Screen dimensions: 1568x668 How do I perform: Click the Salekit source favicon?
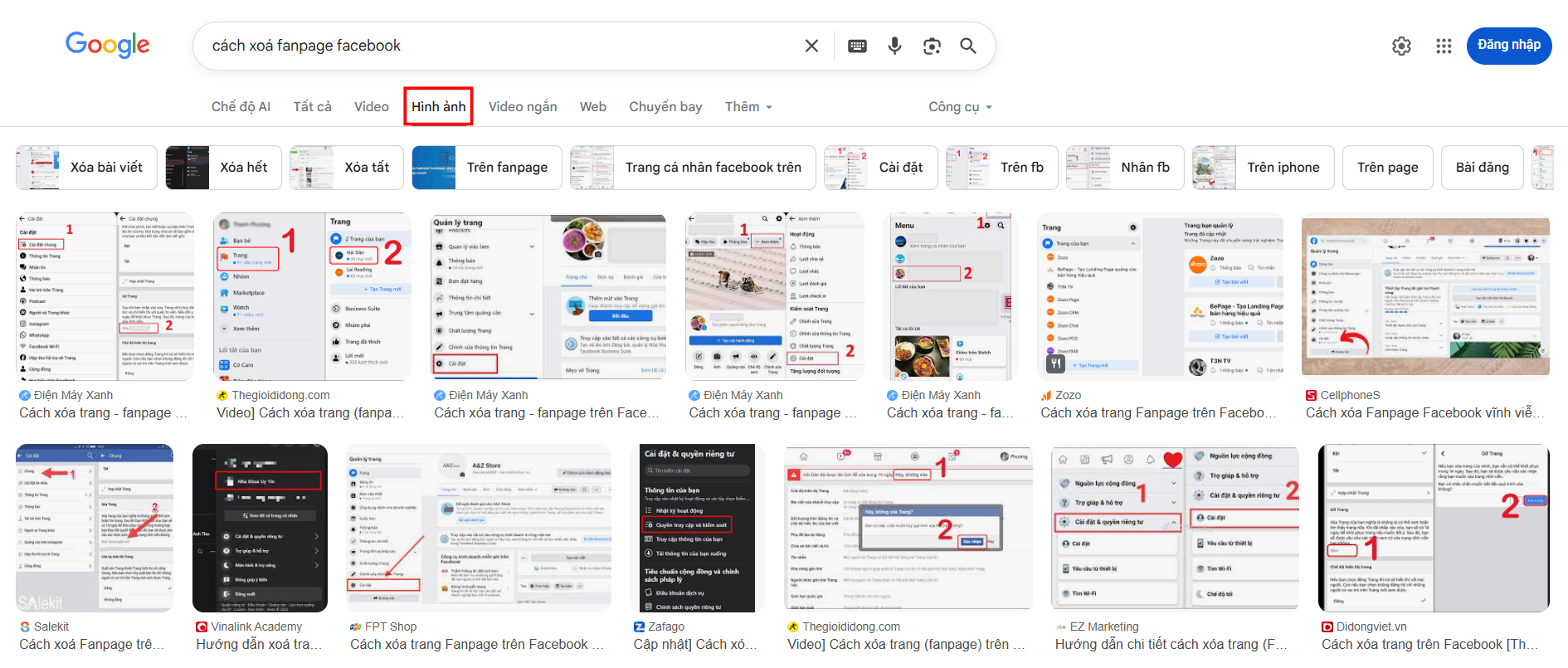pos(25,627)
